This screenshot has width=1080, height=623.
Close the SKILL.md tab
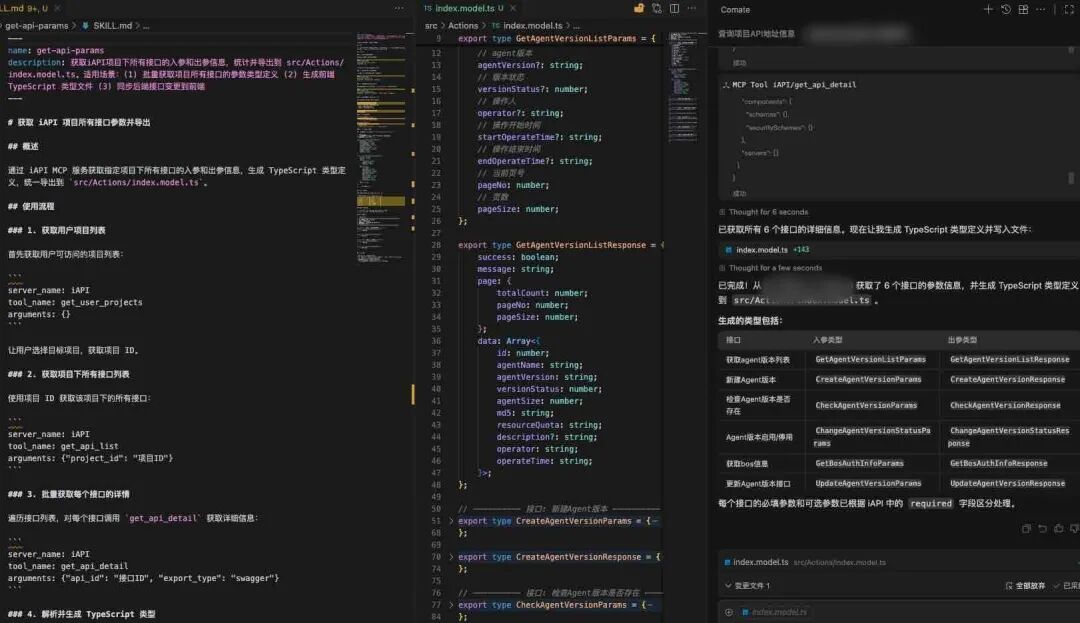57,8
